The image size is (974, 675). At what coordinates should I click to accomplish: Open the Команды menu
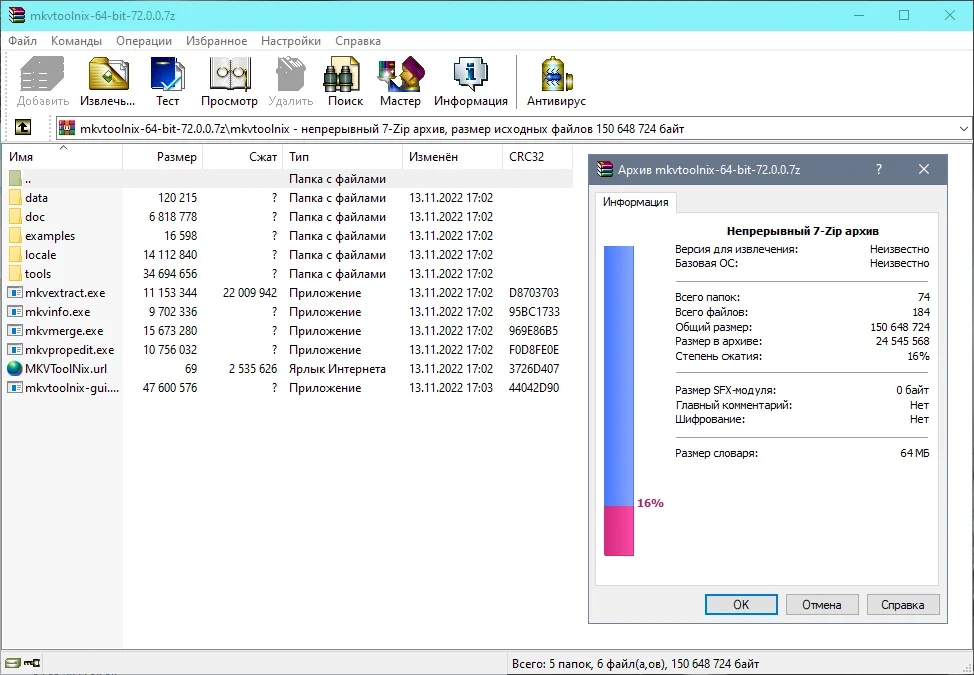(76, 41)
